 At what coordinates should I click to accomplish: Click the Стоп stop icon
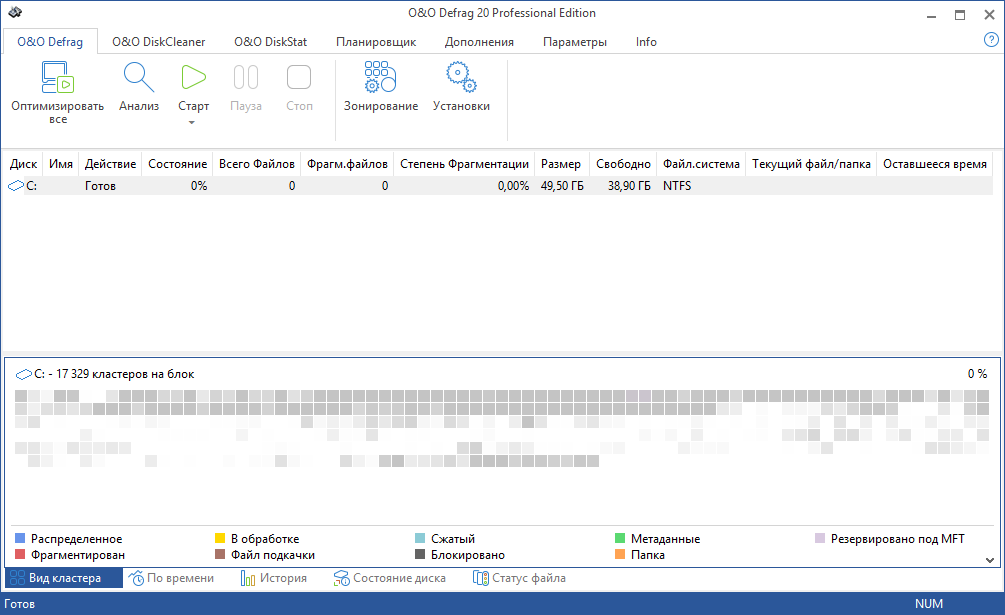[299, 77]
